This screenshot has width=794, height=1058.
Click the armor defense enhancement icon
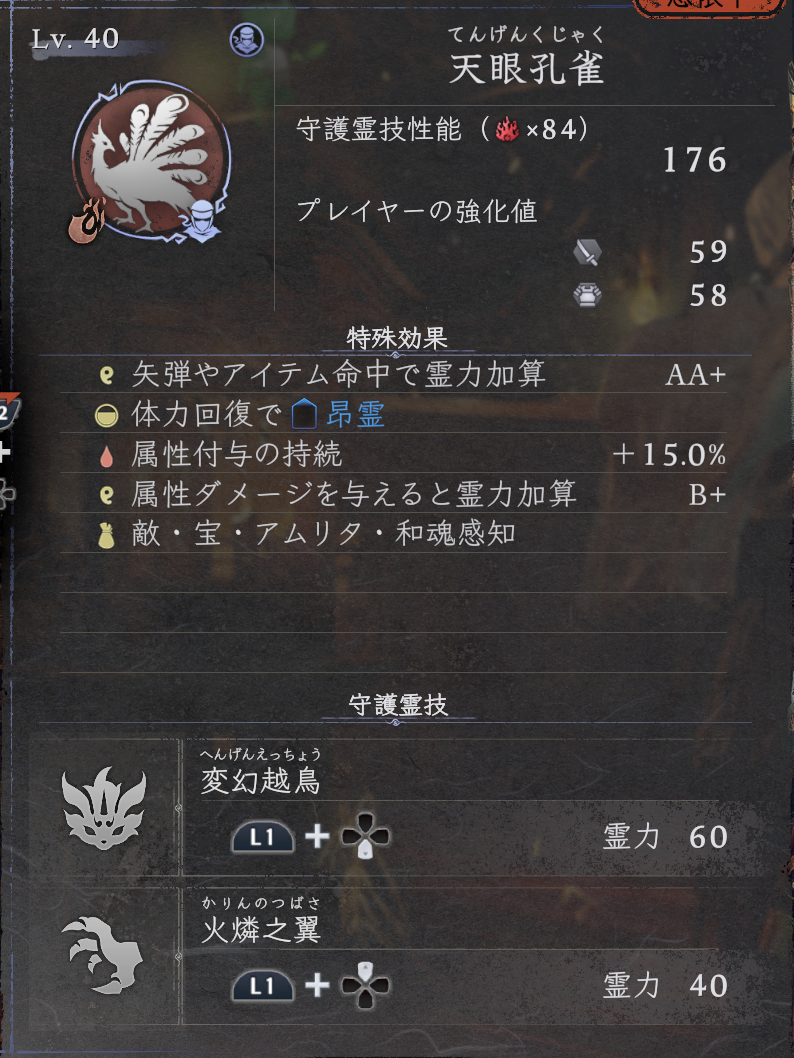pos(587,296)
